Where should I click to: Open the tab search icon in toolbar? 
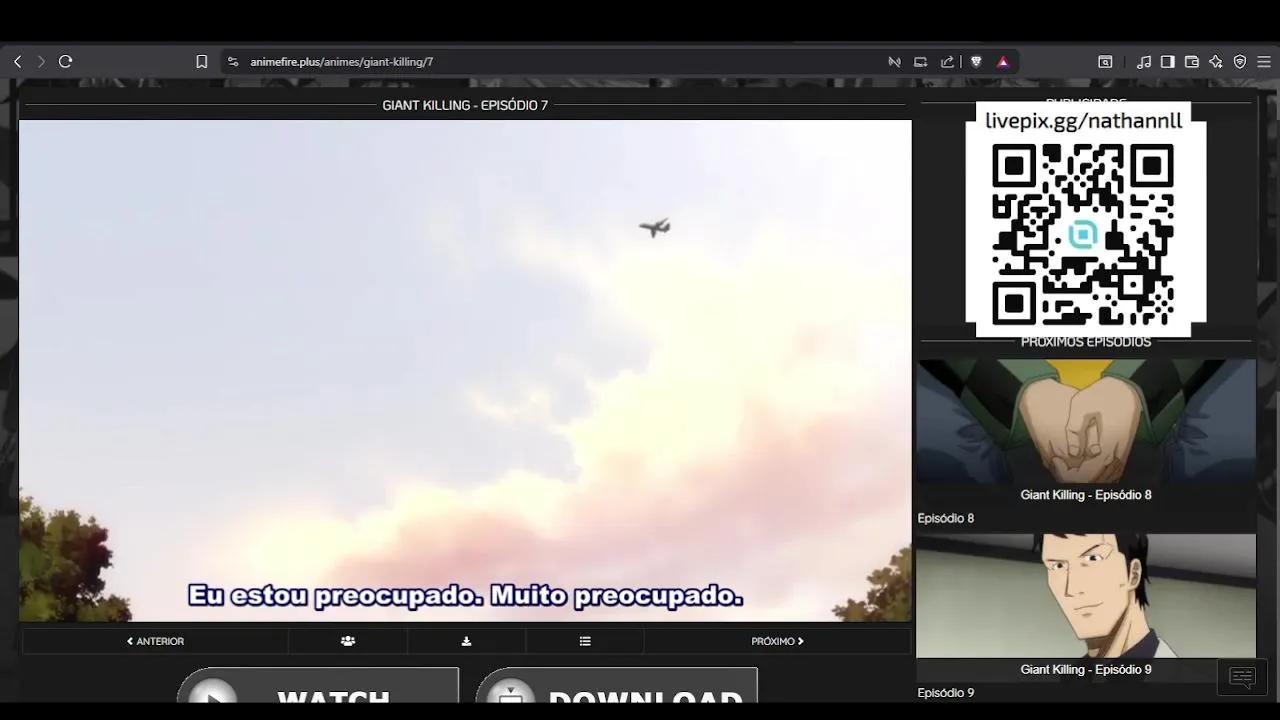(x=1105, y=62)
